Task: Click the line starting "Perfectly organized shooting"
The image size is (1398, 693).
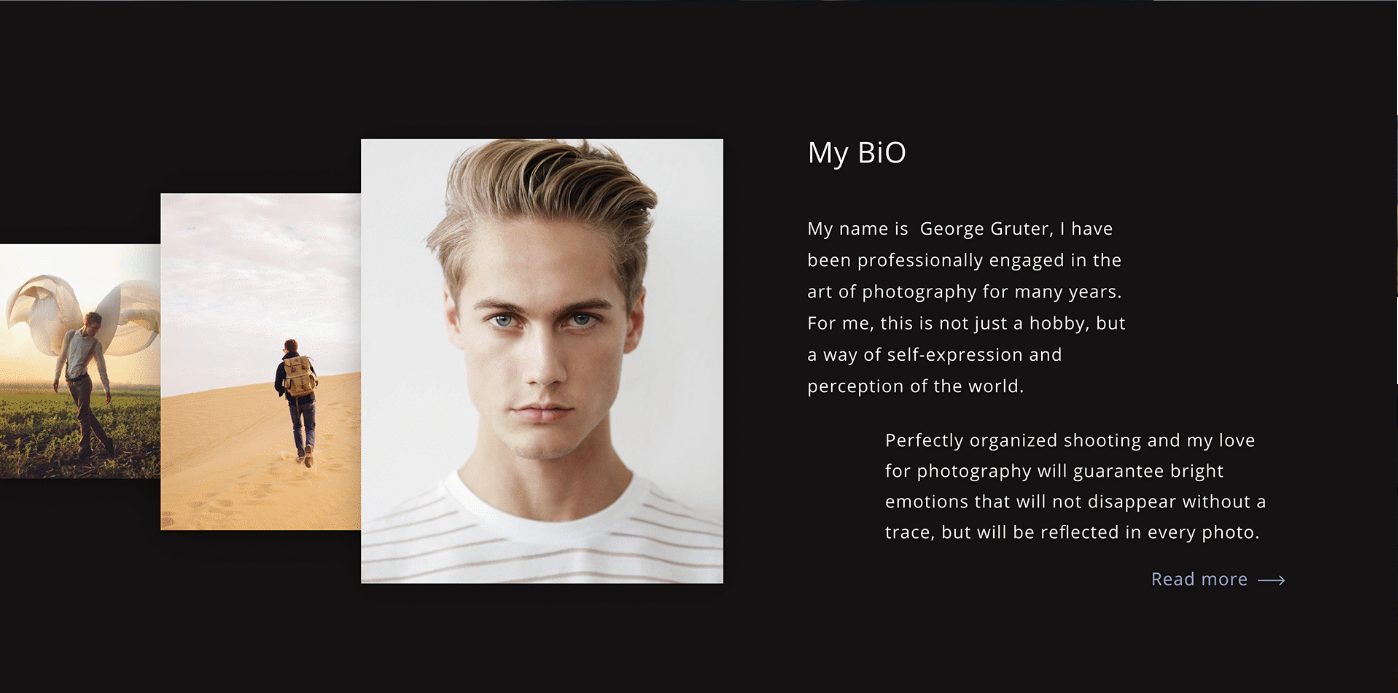Action: pos(1070,440)
